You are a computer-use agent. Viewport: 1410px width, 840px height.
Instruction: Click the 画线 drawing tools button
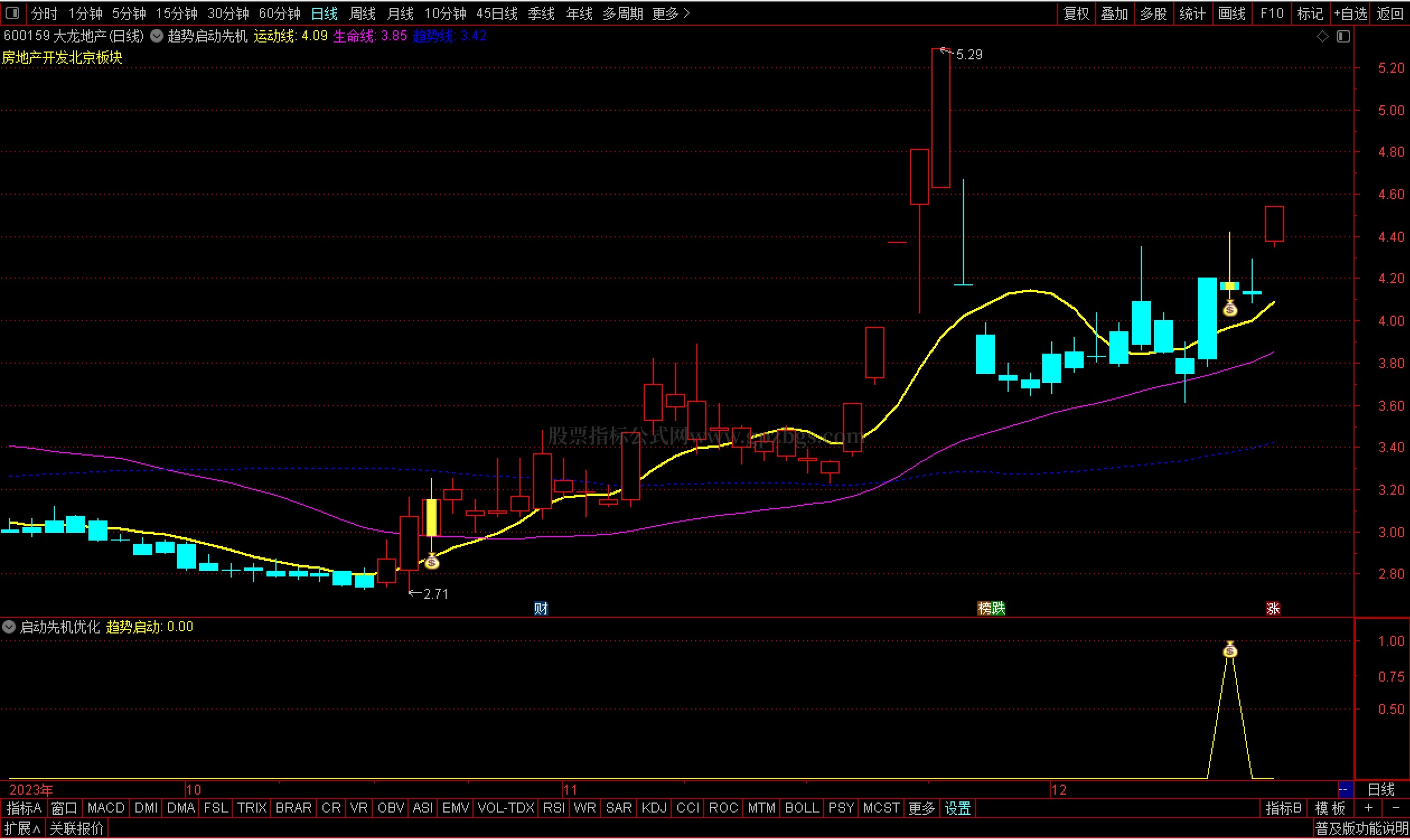1231,13
